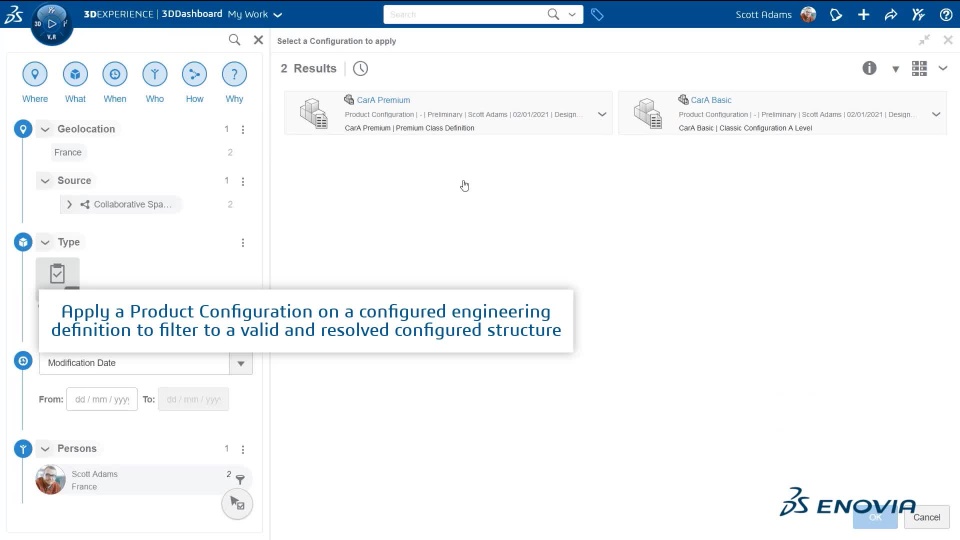This screenshot has height=540, width=960.
Task: Click the selection mode round button
Action: point(237,504)
